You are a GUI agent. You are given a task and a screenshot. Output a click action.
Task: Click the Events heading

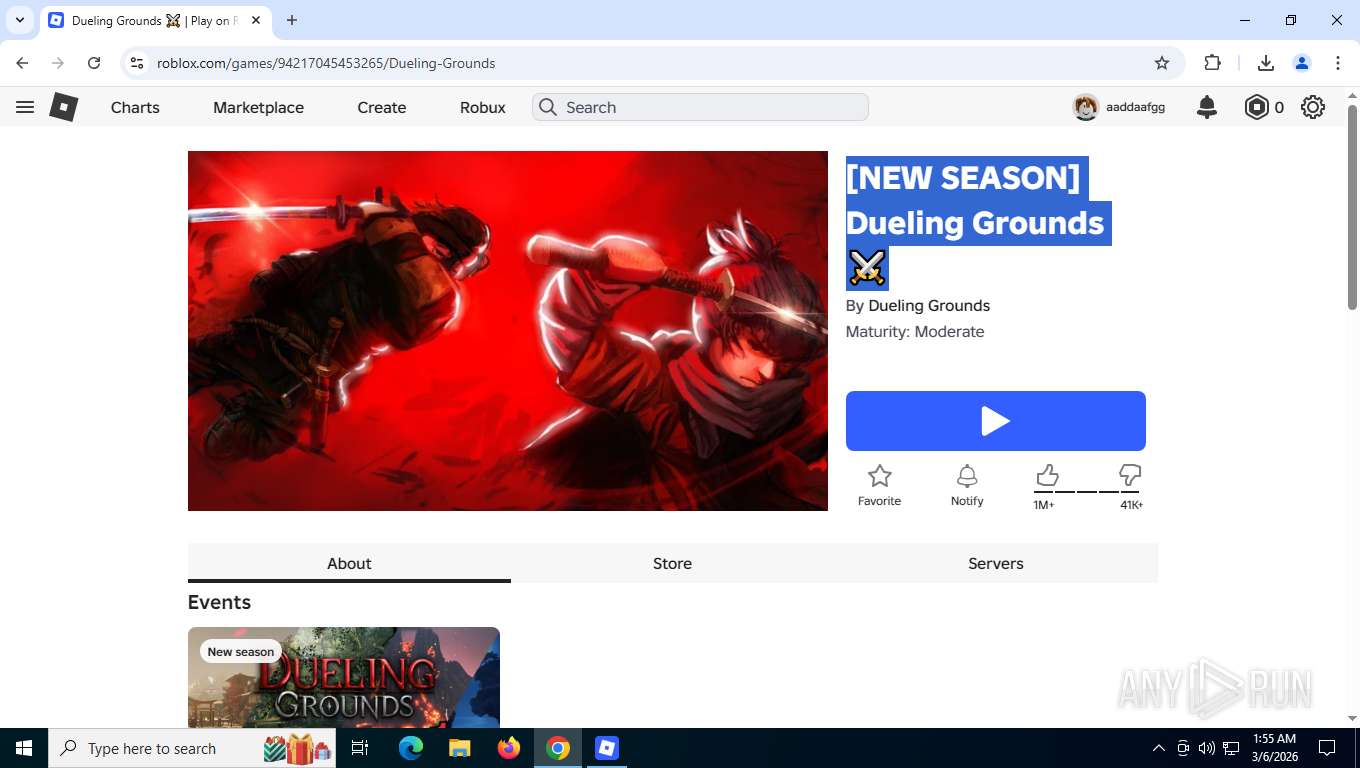(x=219, y=602)
